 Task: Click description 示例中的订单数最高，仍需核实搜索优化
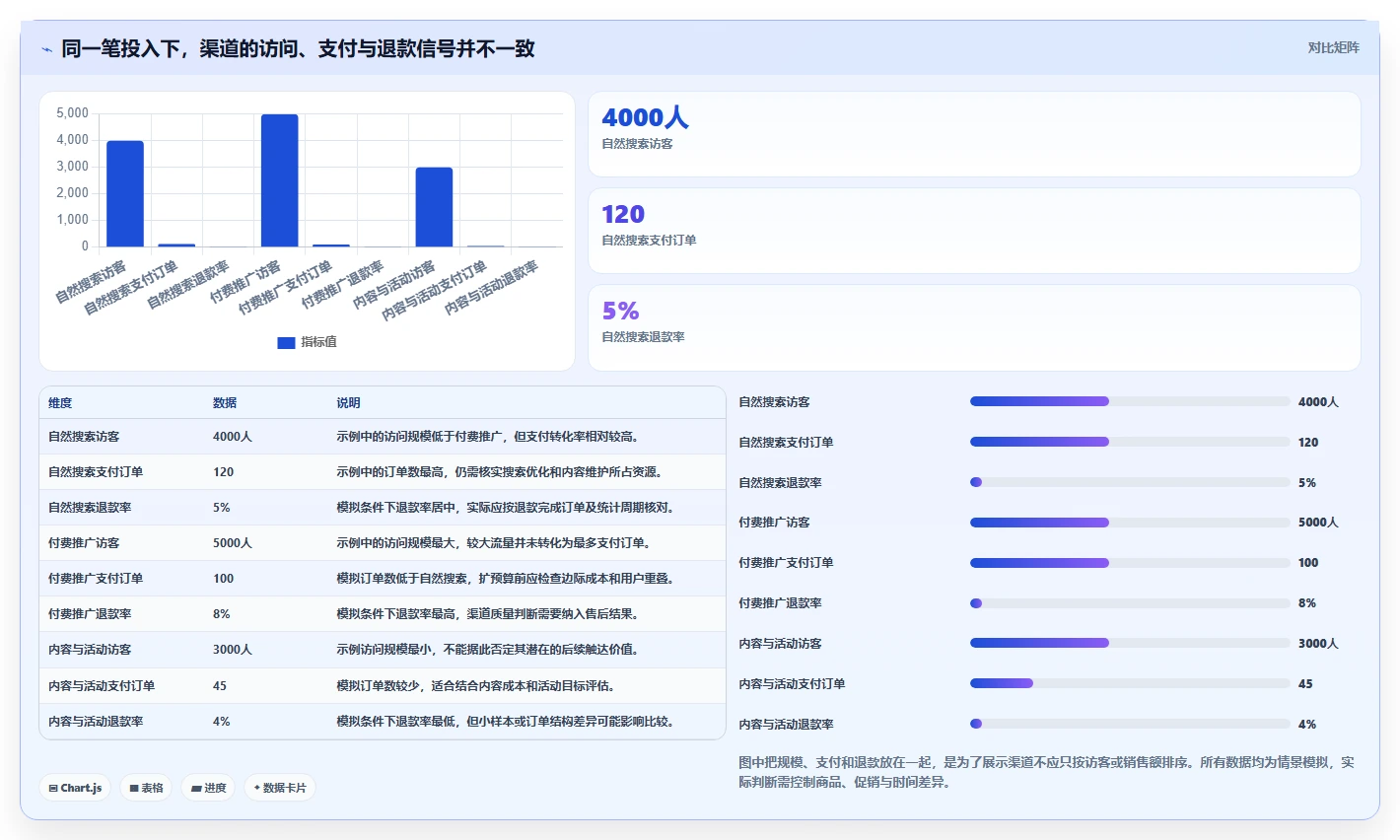coord(501,471)
